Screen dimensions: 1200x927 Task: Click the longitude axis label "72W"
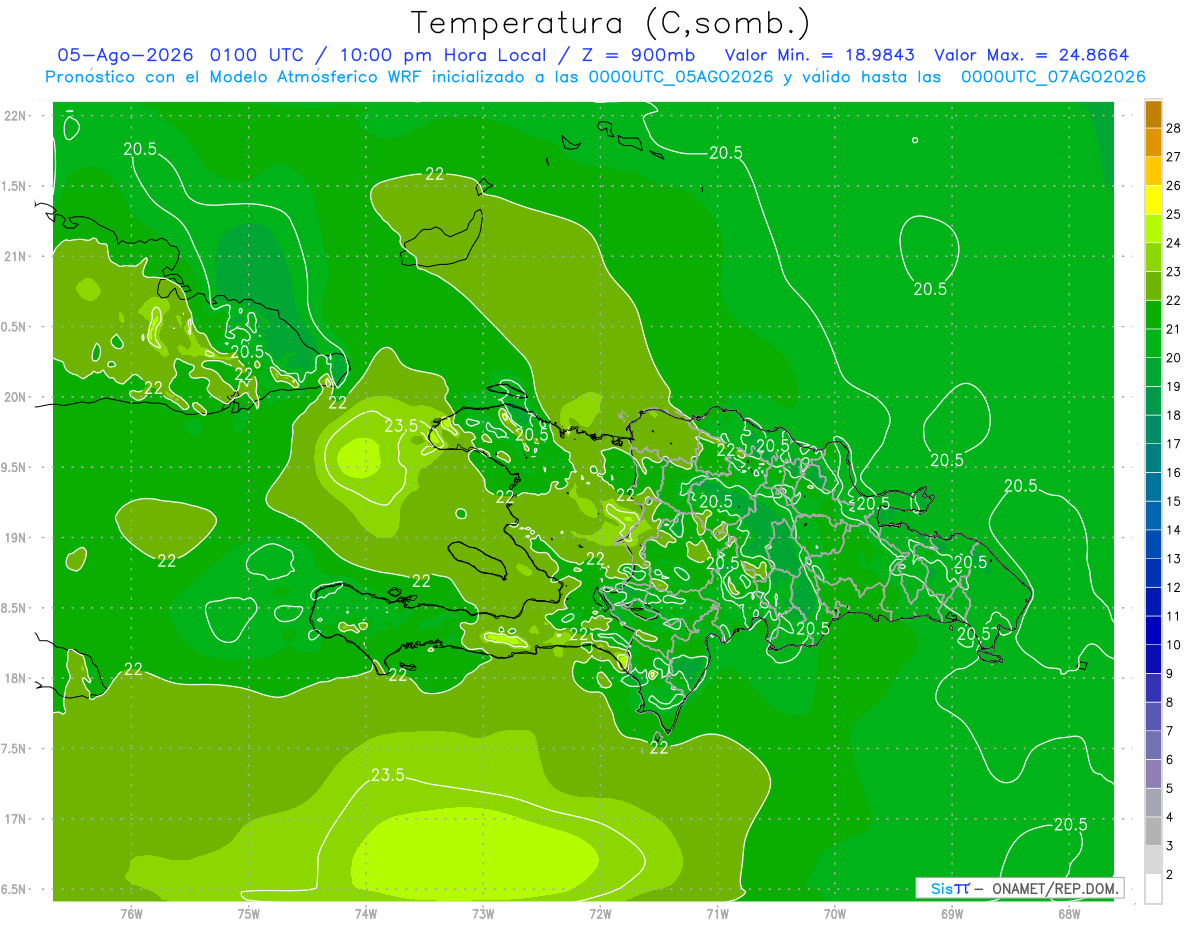(x=600, y=913)
